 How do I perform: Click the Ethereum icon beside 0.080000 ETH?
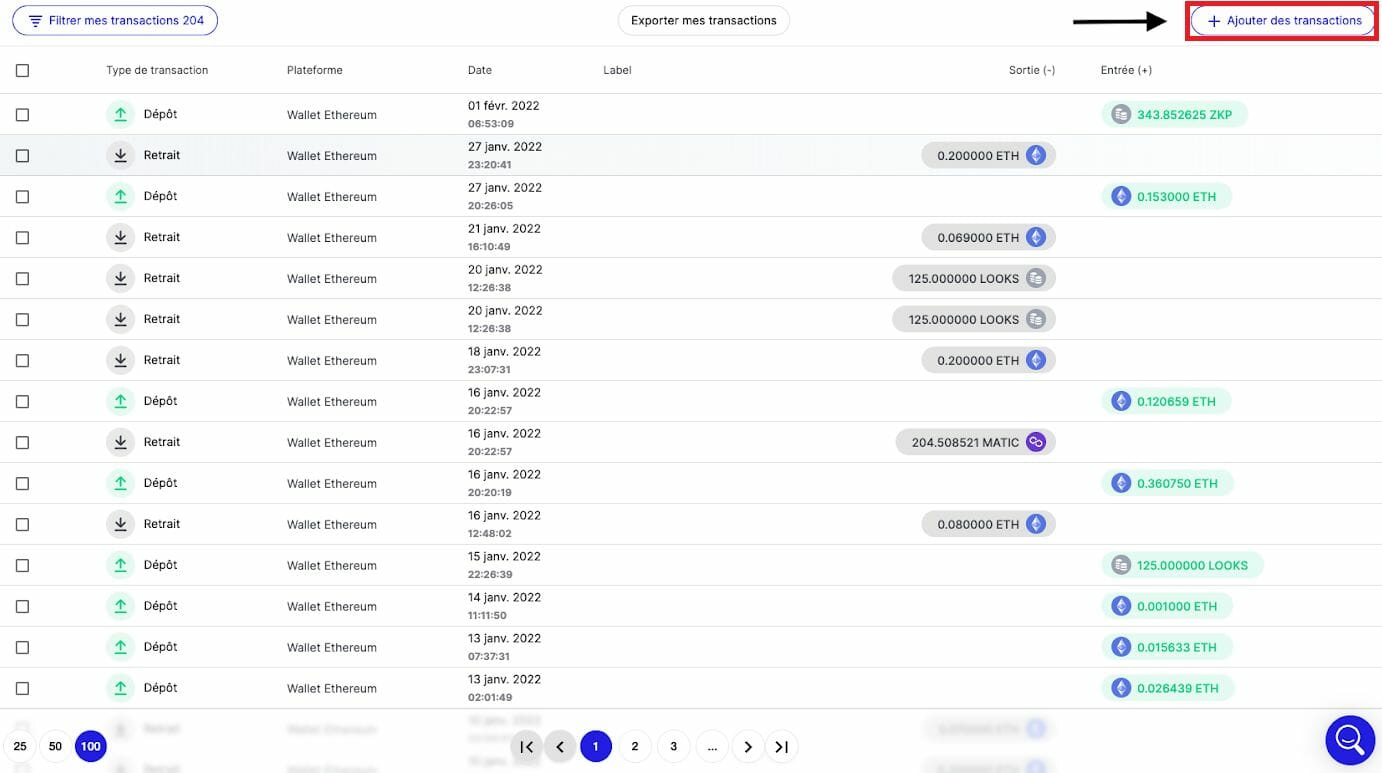coord(1036,524)
